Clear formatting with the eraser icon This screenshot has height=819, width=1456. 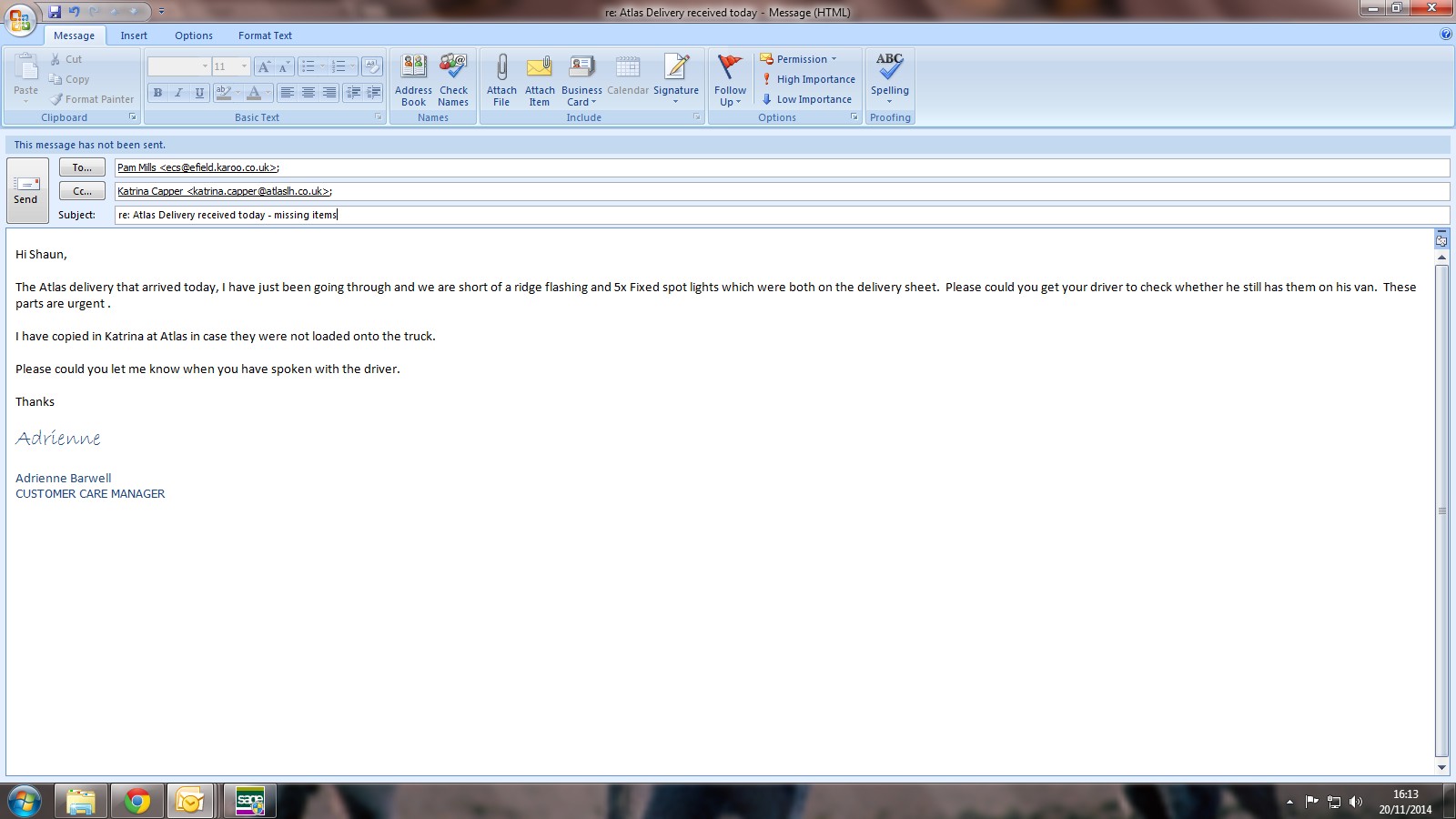pos(371,66)
